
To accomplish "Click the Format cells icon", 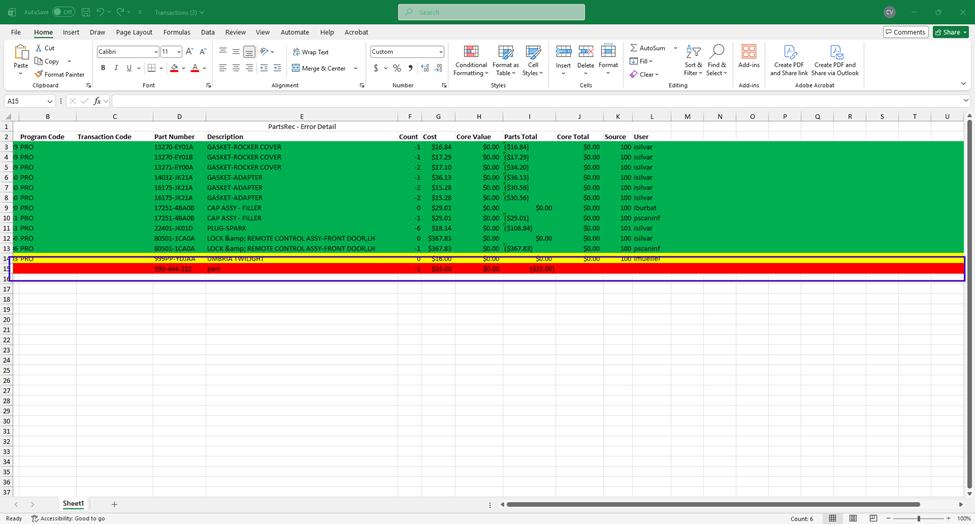I will point(608,52).
